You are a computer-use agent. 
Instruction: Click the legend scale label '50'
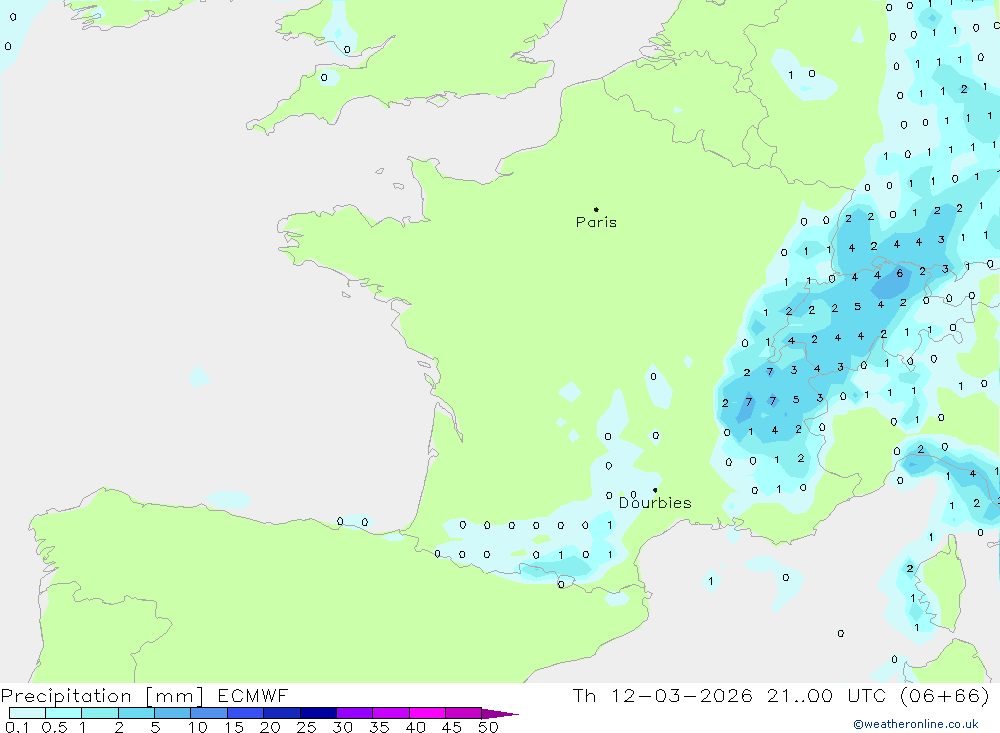point(488,727)
